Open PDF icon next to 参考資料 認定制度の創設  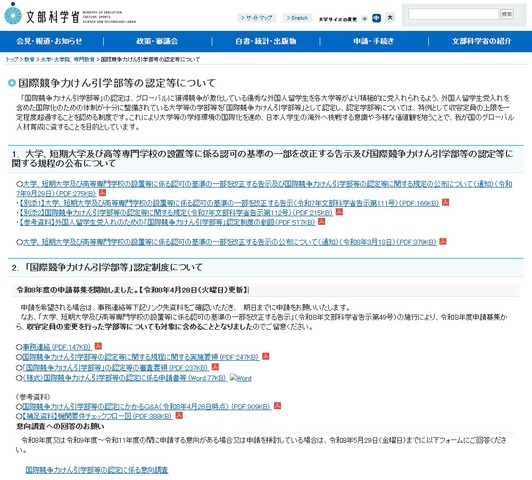(x=321, y=222)
